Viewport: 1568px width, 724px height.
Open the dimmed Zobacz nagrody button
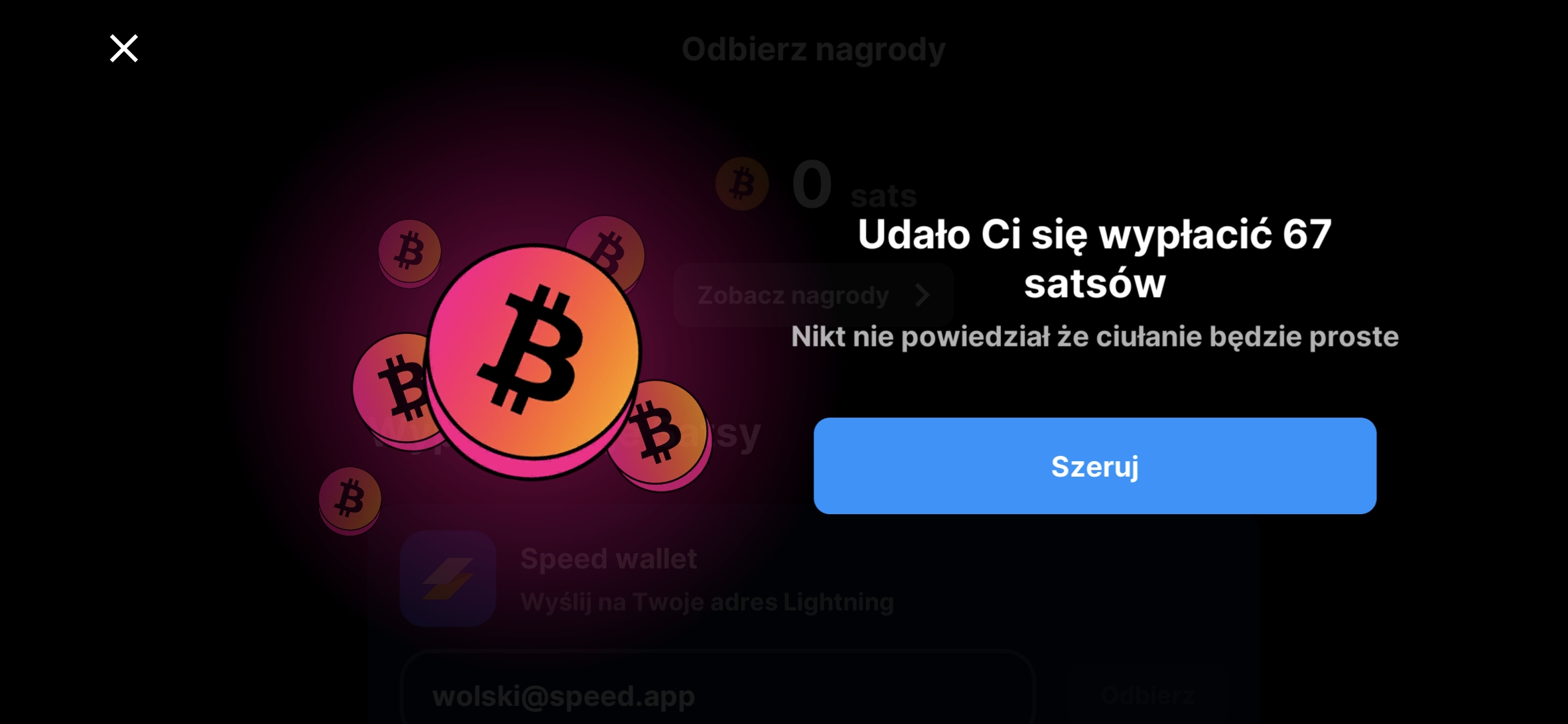(x=813, y=295)
